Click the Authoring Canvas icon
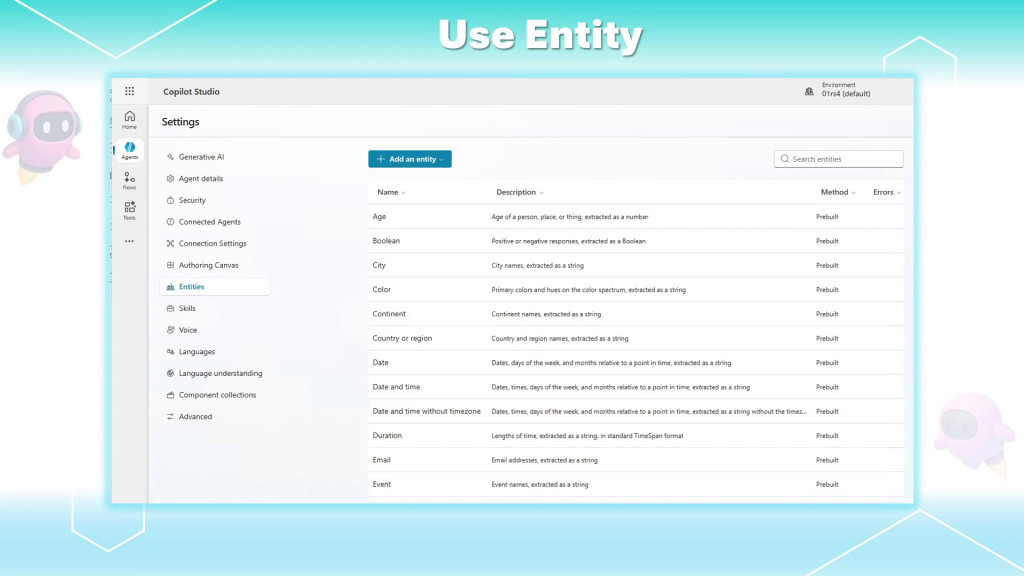This screenshot has height=576, width=1024. point(170,265)
